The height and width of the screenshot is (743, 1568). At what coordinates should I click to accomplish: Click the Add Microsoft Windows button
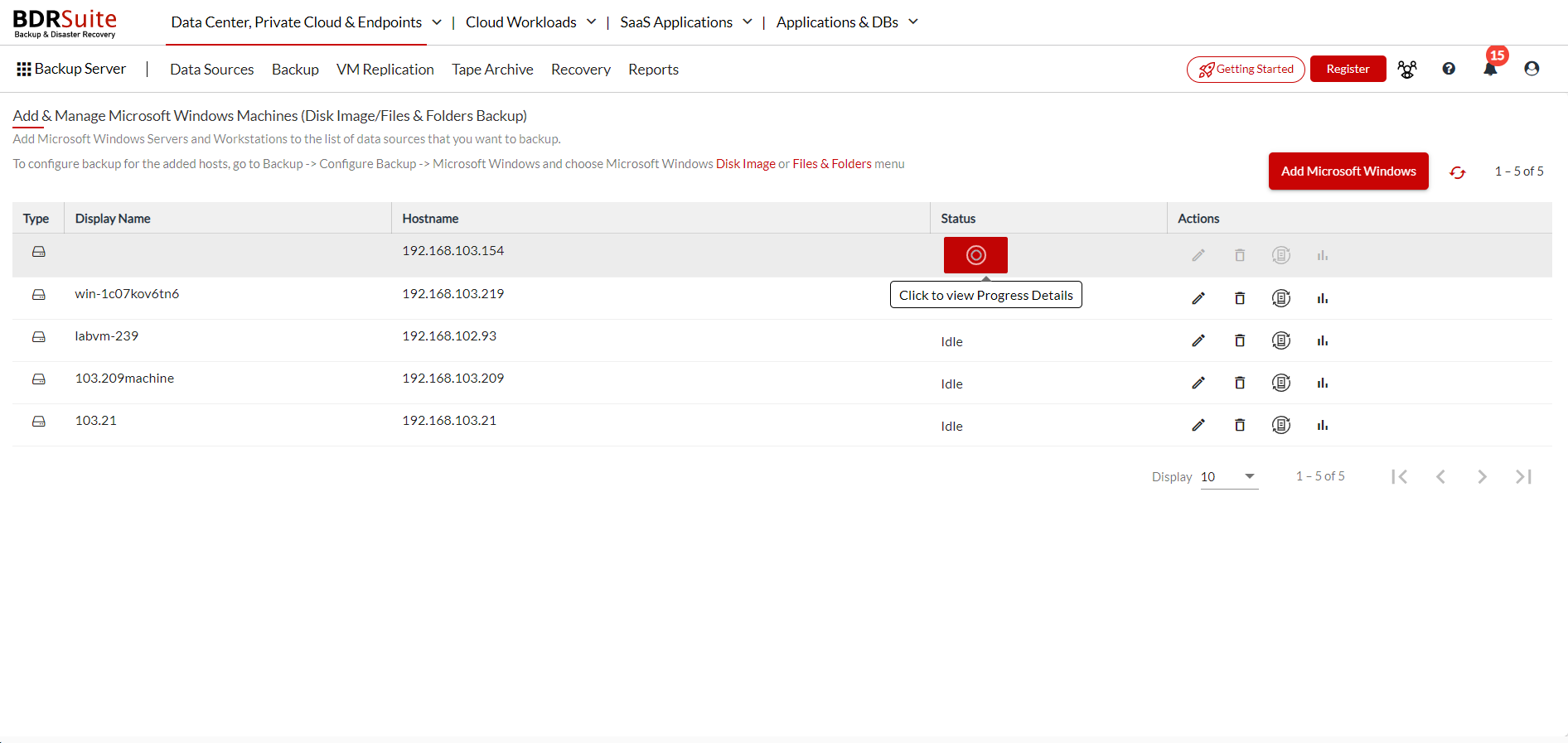1348,171
